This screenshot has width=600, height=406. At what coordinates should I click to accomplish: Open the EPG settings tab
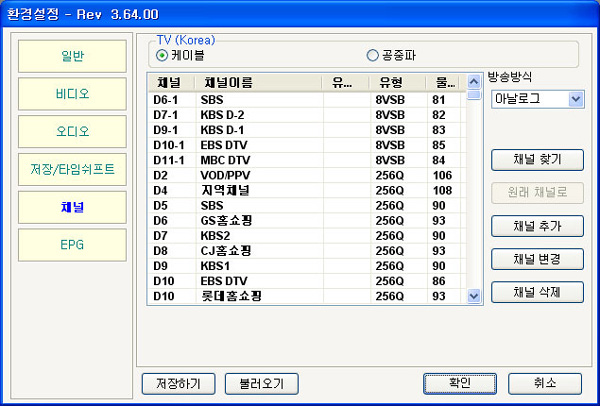(72, 245)
